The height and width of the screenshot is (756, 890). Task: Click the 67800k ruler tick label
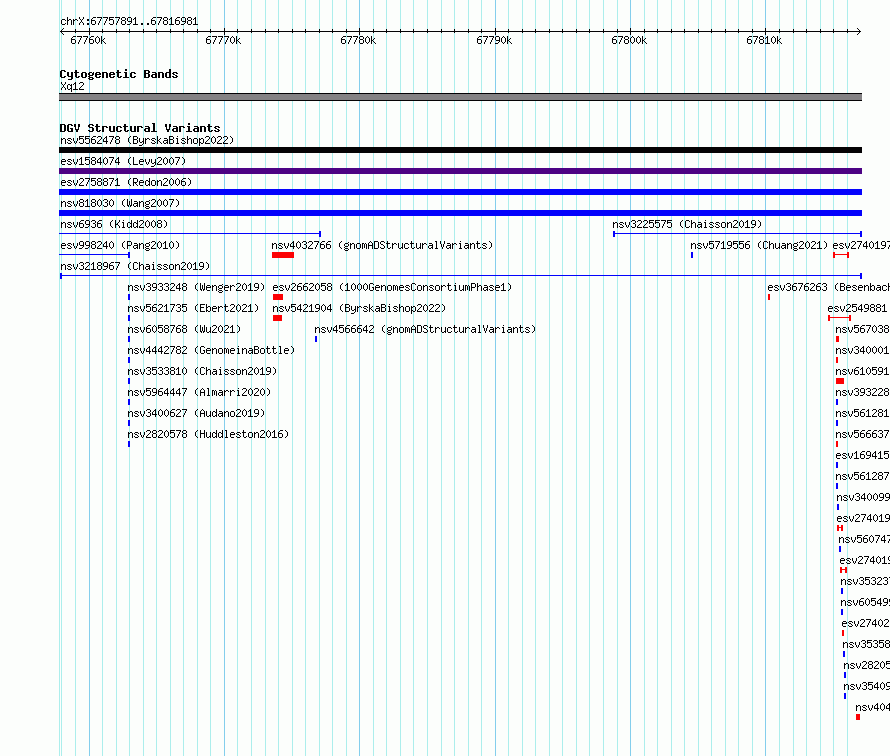(x=629, y=40)
